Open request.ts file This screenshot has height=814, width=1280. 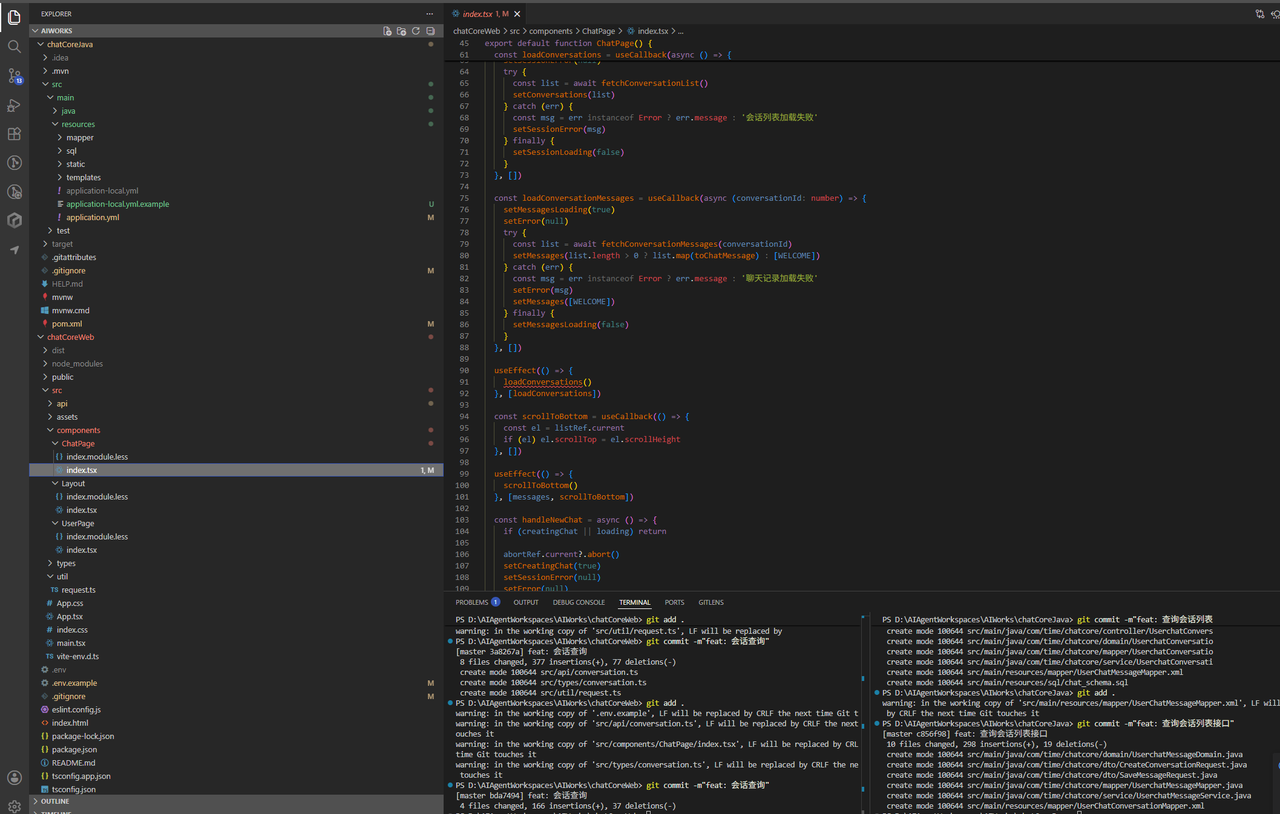tap(78, 590)
